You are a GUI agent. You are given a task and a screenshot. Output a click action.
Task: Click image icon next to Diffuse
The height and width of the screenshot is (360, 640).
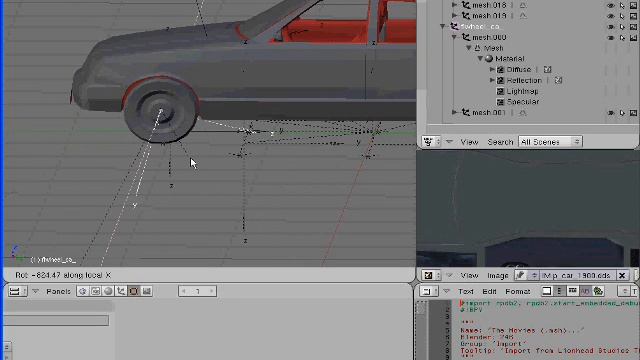(x=547, y=70)
